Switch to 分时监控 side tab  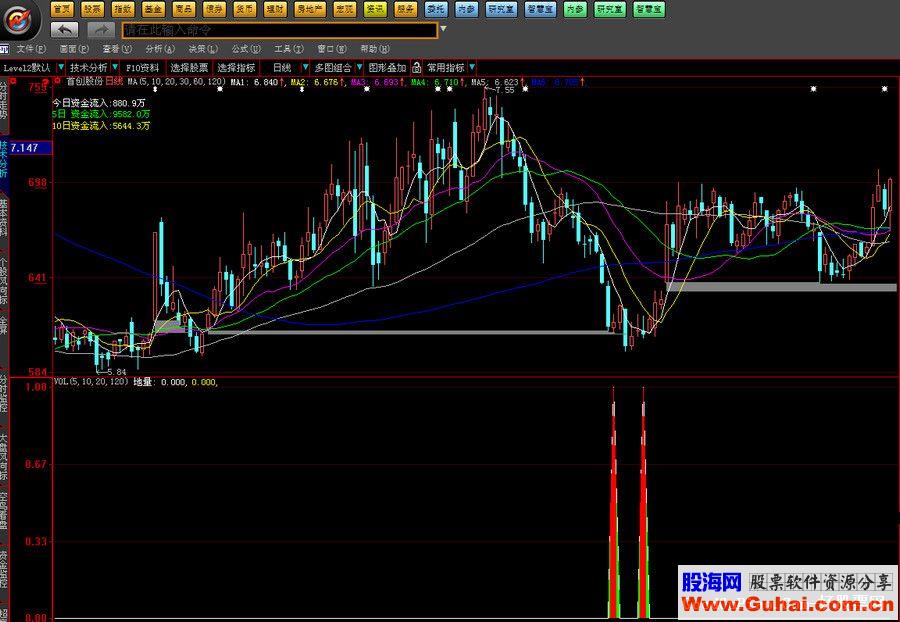click(x=4, y=396)
